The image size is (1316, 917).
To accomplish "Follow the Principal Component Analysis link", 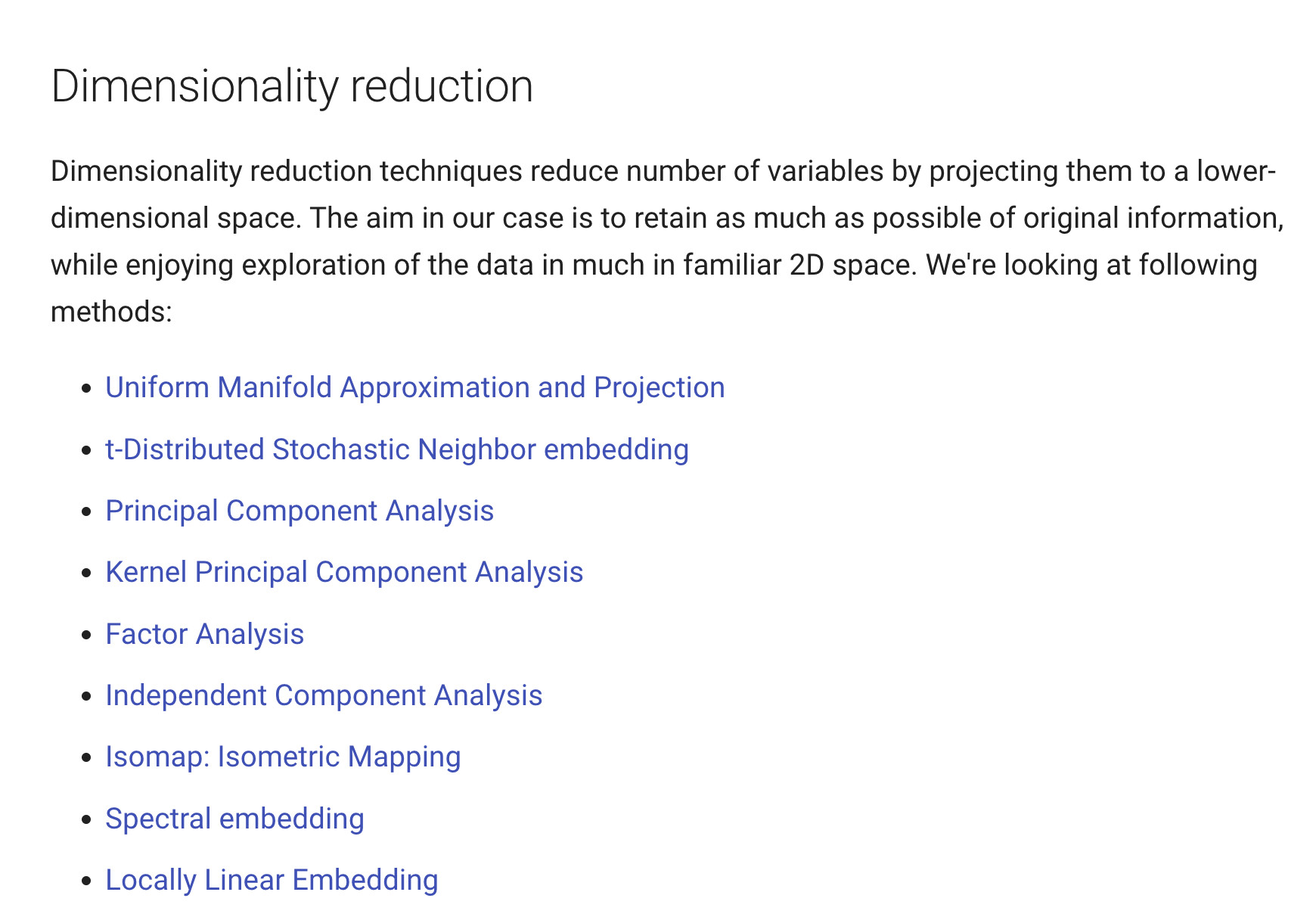I will pos(300,511).
